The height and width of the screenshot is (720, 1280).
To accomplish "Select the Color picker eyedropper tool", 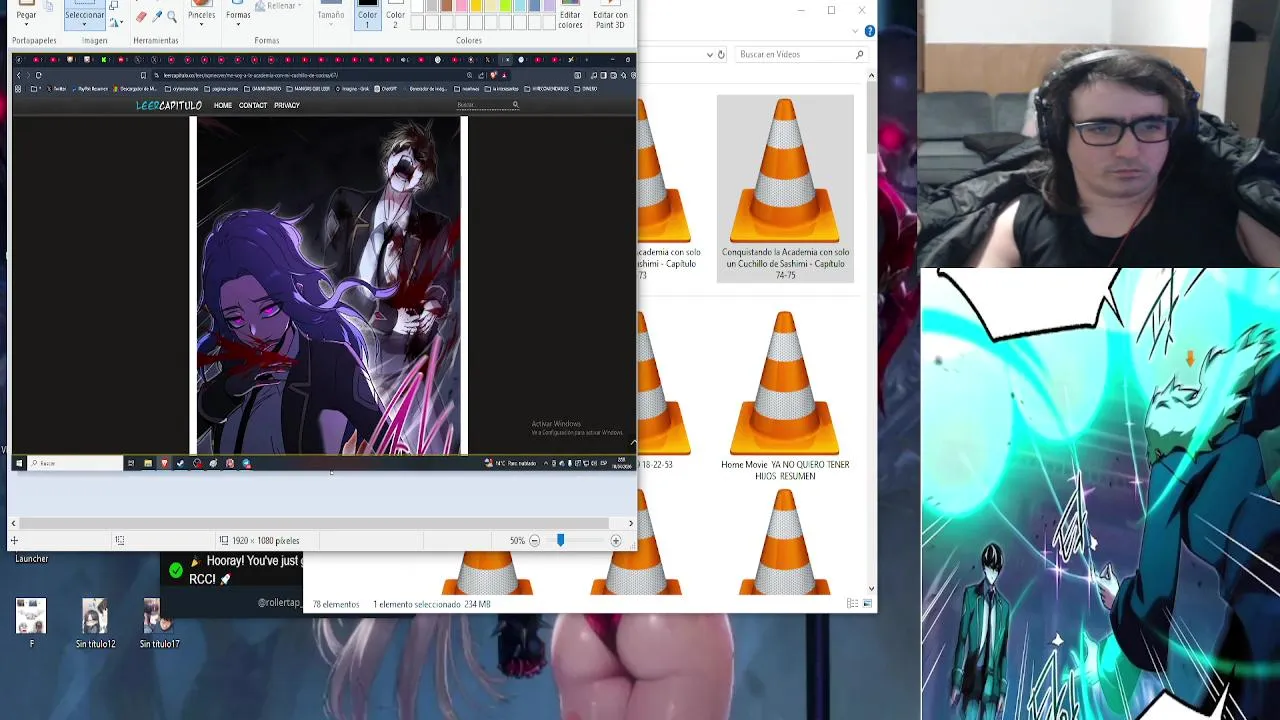I will [157, 16].
